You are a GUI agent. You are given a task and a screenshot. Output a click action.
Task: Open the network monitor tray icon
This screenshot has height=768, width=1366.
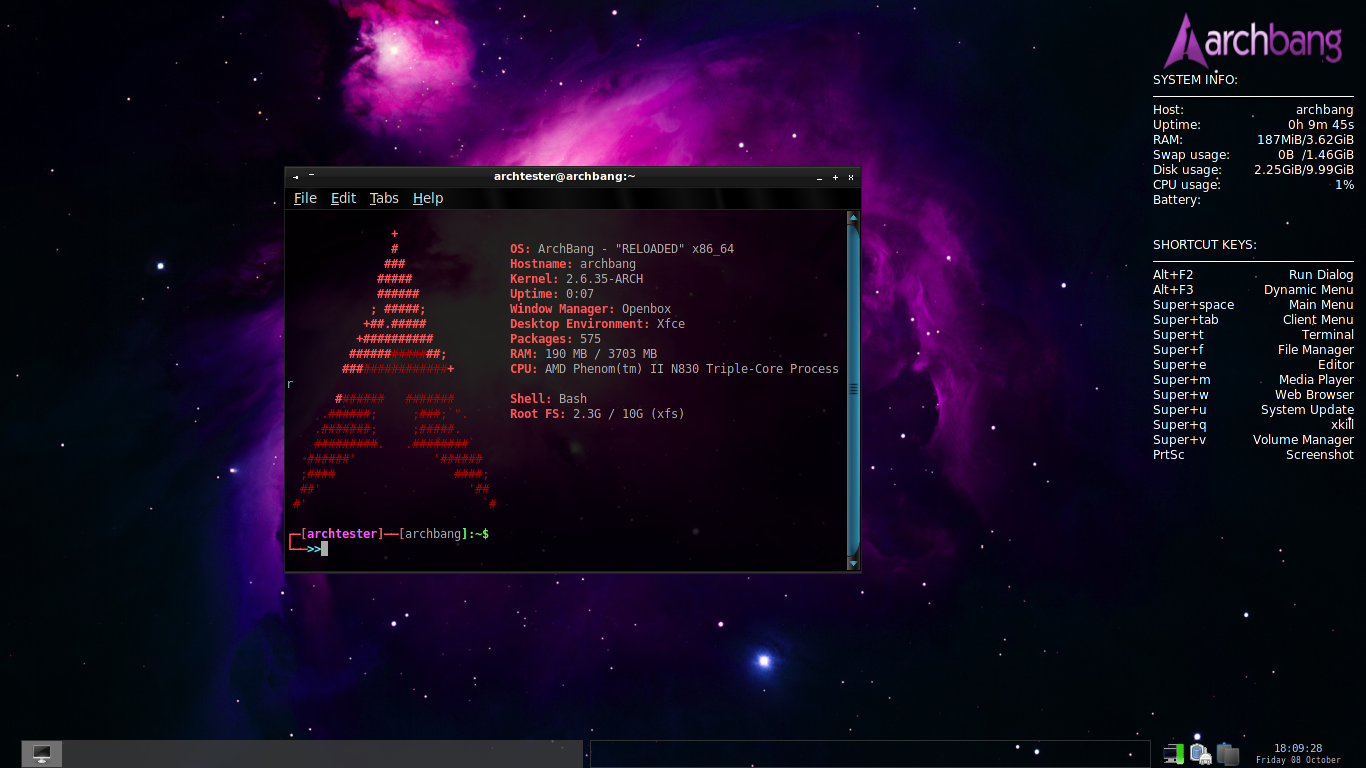[1174, 753]
